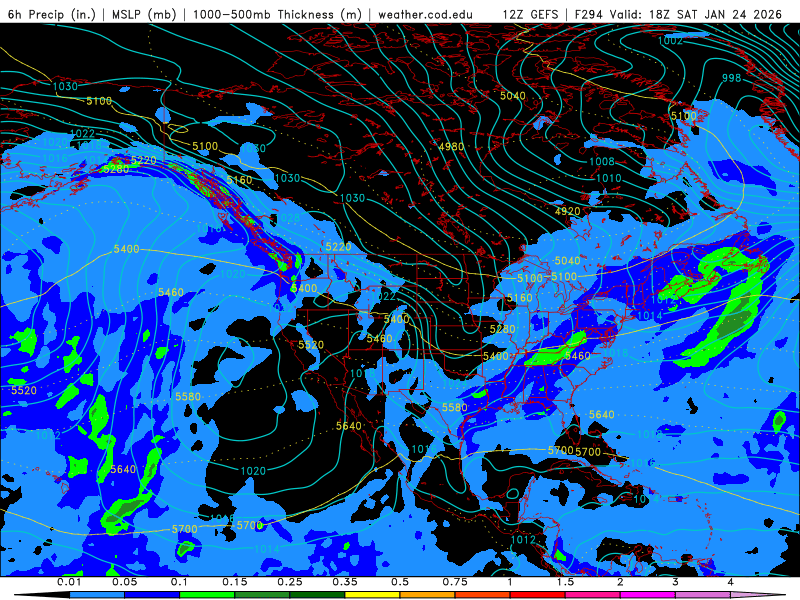Click the '6h Precip (in.)' header text
800x600 pixels.
click(x=52, y=14)
